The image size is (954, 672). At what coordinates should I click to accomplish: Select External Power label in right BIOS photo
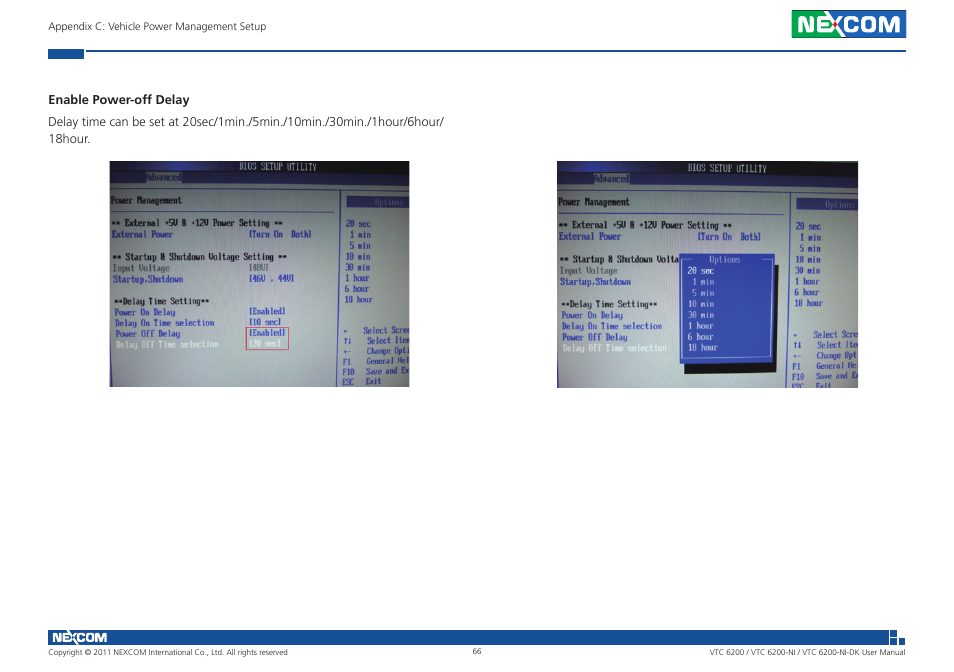(590, 237)
